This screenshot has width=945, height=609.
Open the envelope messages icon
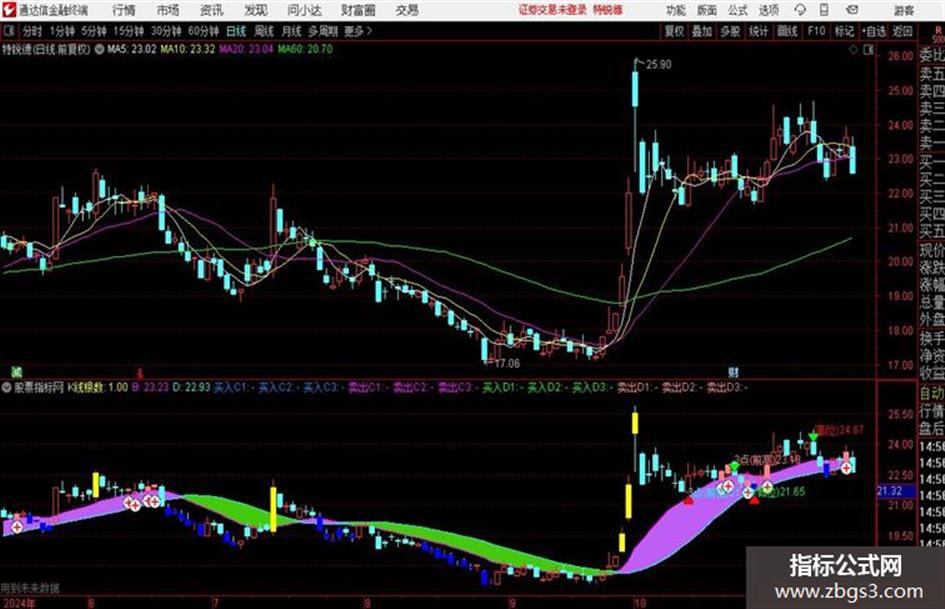point(852,10)
